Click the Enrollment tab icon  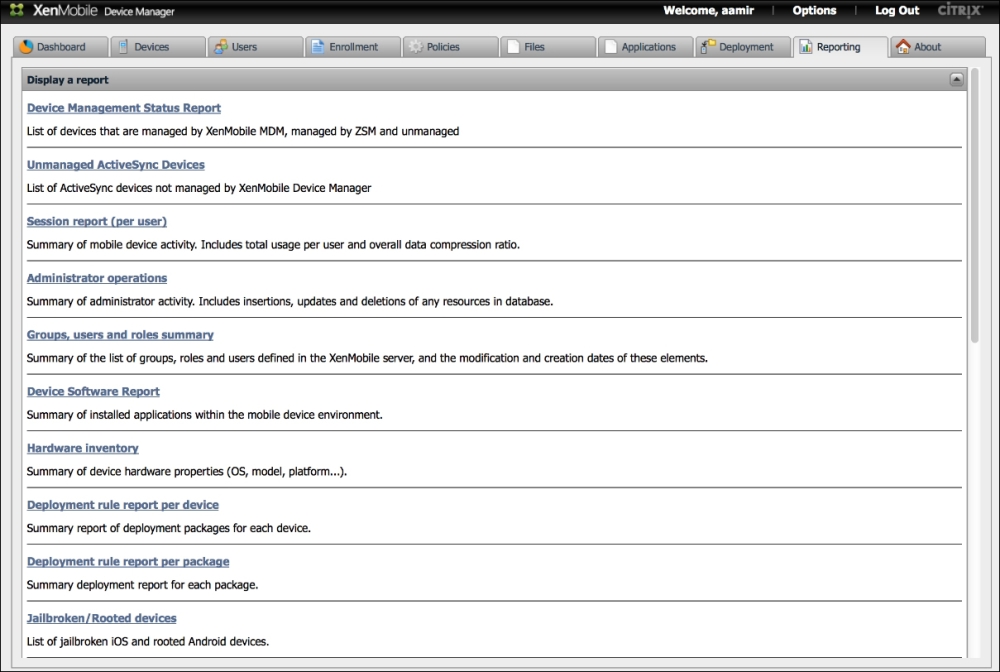click(317, 47)
